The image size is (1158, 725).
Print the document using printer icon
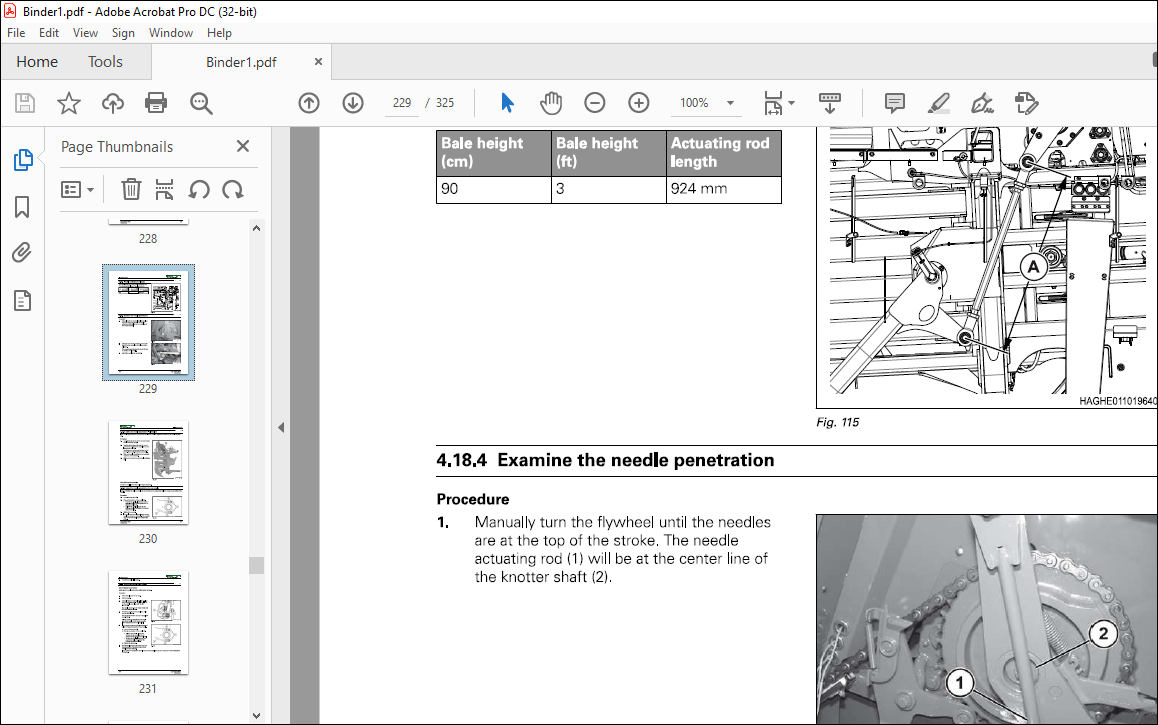pos(156,103)
